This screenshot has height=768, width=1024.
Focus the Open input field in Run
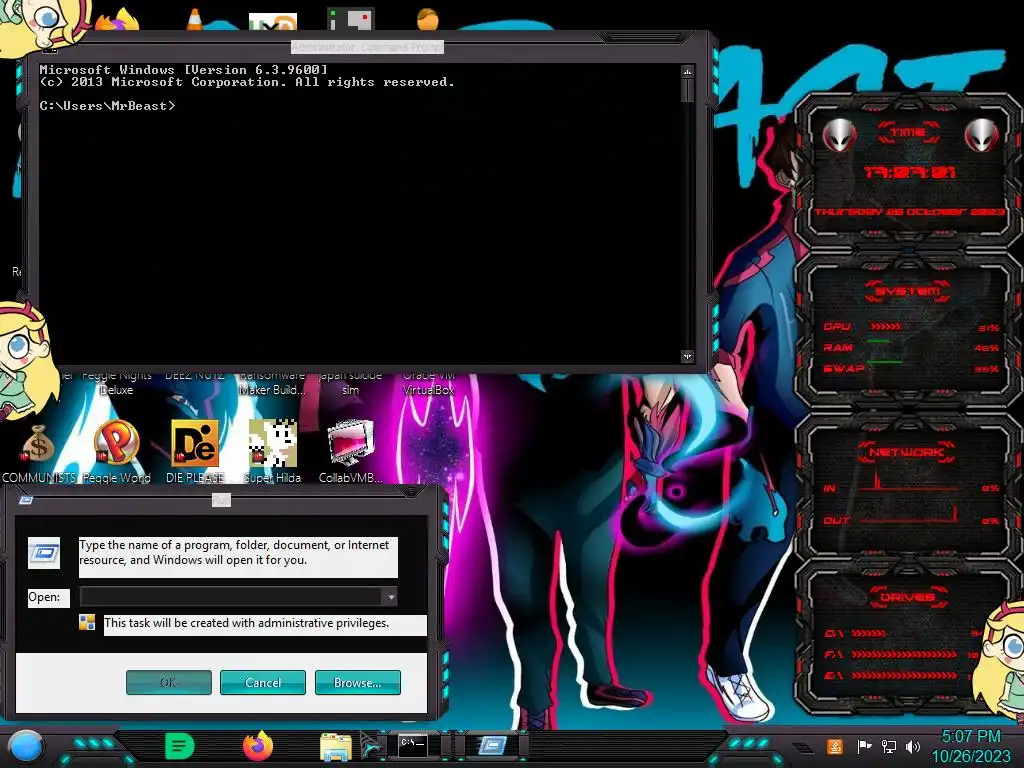point(231,596)
